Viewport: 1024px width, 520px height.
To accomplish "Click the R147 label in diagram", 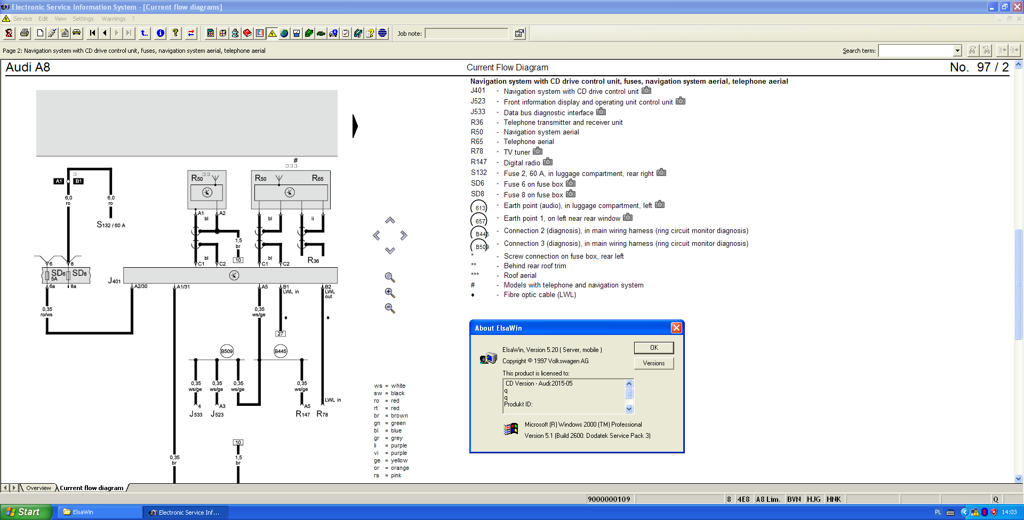I will [303, 414].
